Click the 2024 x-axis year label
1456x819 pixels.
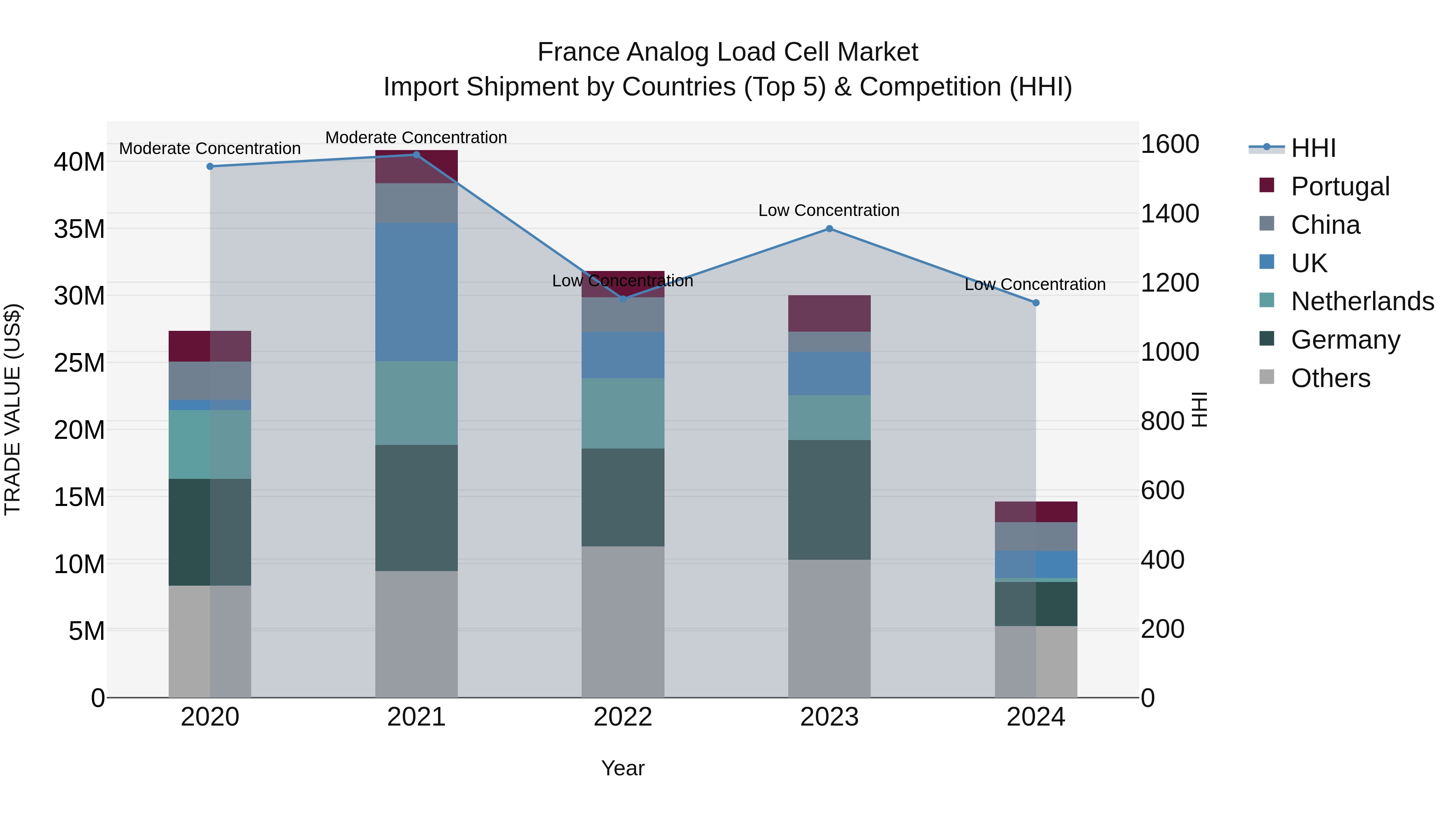point(1036,717)
